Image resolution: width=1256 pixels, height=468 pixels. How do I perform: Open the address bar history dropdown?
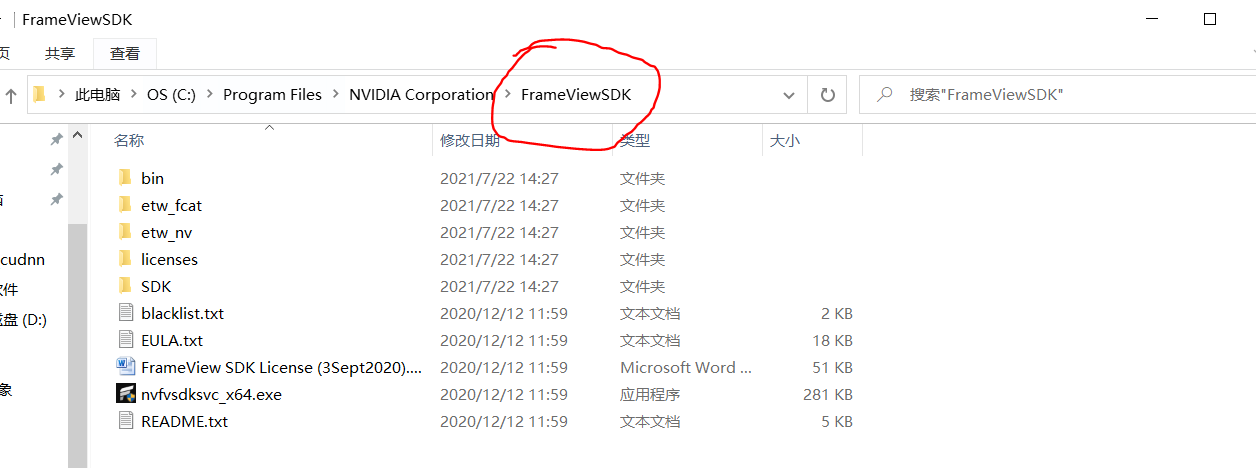[789, 95]
